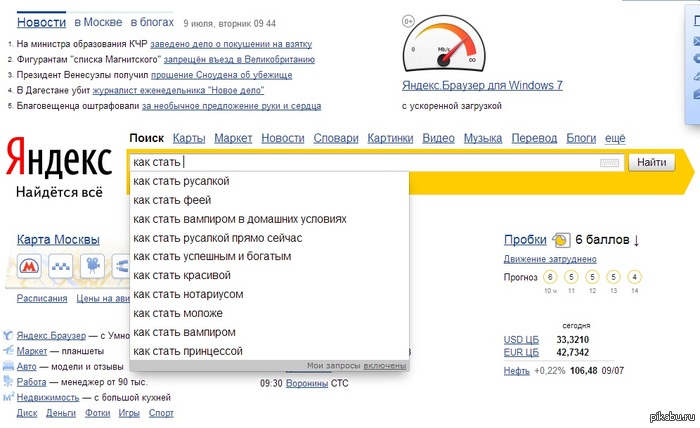
Task: Open news link прошение Сноудена об убежище
Action: coord(221,75)
